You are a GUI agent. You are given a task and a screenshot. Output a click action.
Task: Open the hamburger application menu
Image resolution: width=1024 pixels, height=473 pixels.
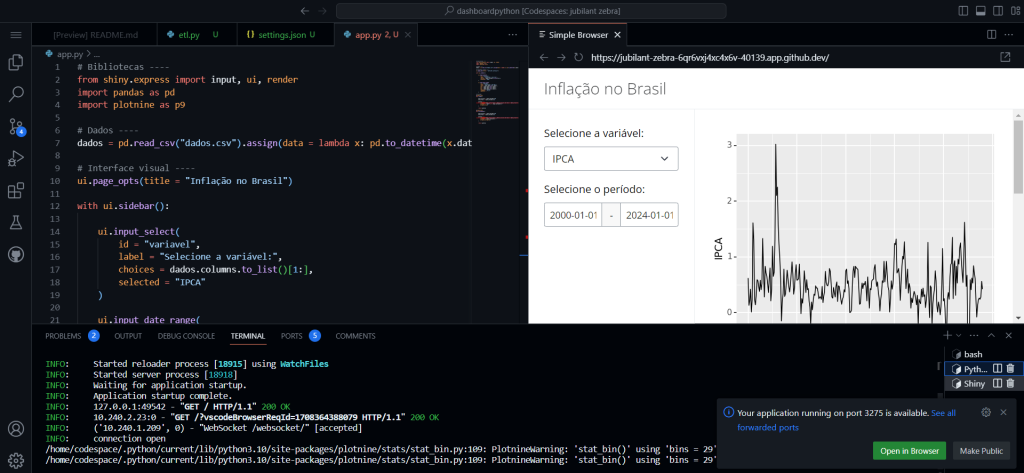pos(16,35)
